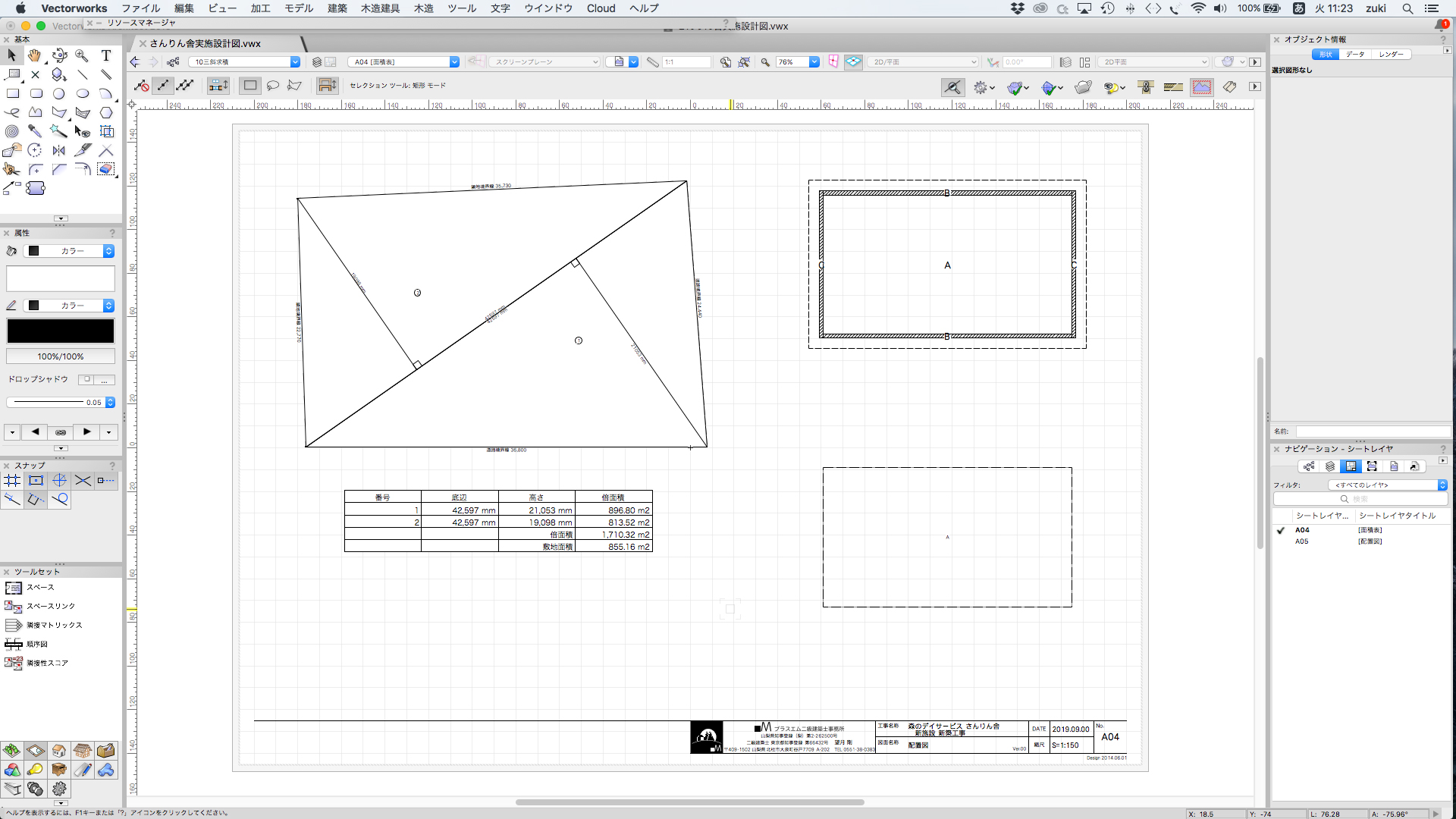Select the Rectangle tool
The image size is (1456, 819).
click(x=12, y=93)
